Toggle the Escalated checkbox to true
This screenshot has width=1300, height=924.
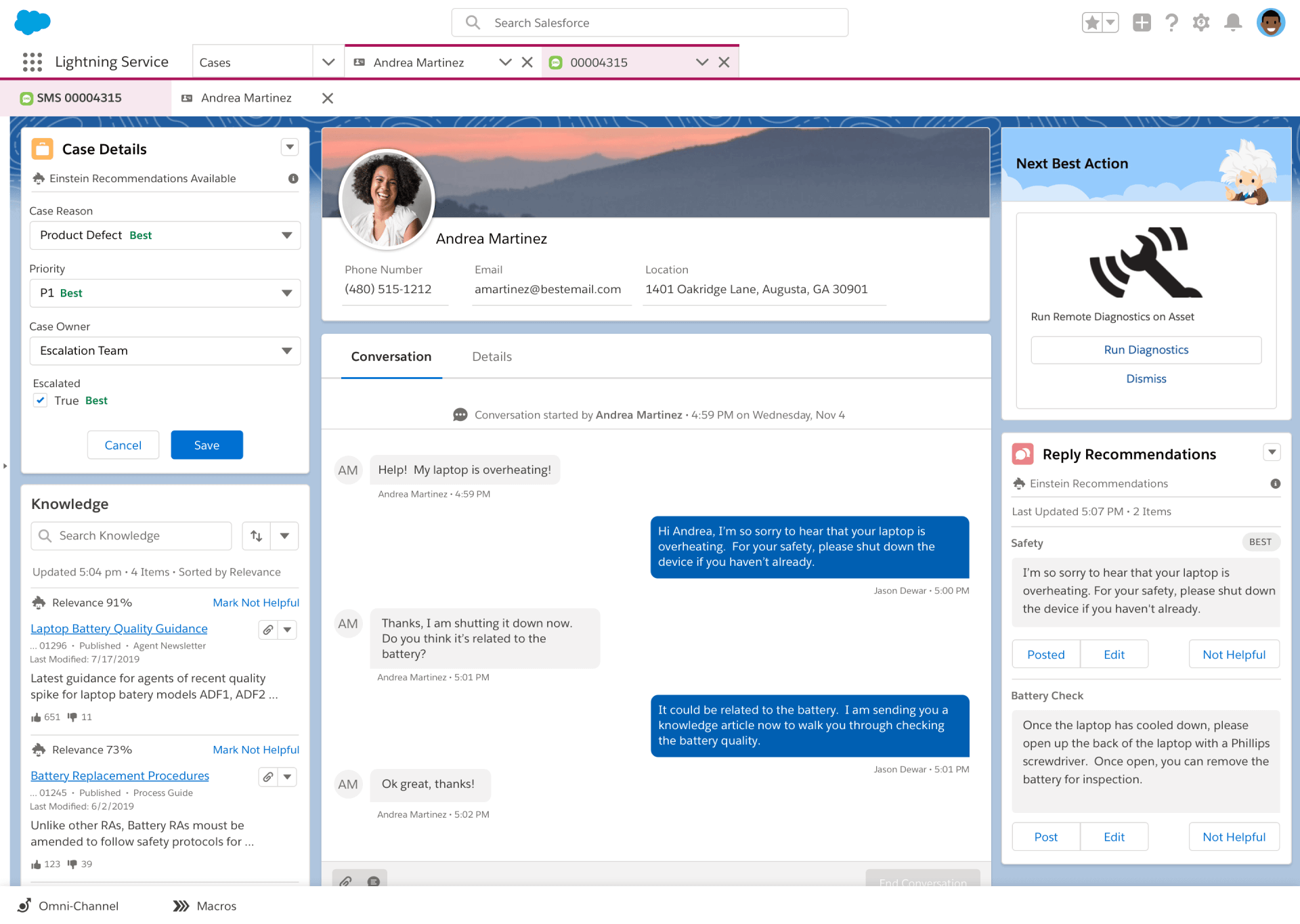(x=40, y=400)
